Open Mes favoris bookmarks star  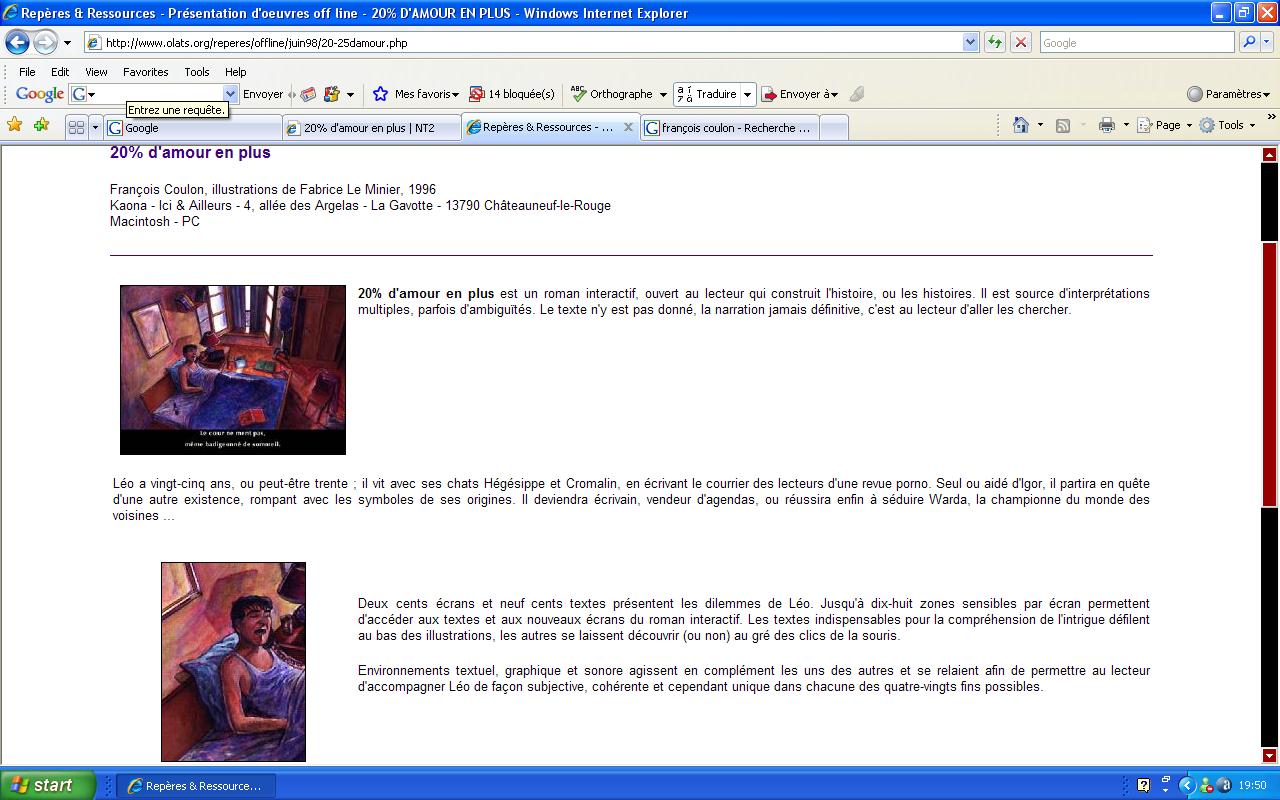pos(415,94)
